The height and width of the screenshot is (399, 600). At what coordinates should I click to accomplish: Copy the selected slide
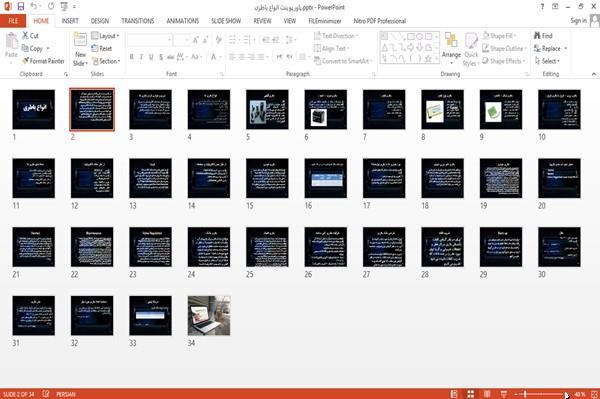pyautogui.click(x=32, y=49)
